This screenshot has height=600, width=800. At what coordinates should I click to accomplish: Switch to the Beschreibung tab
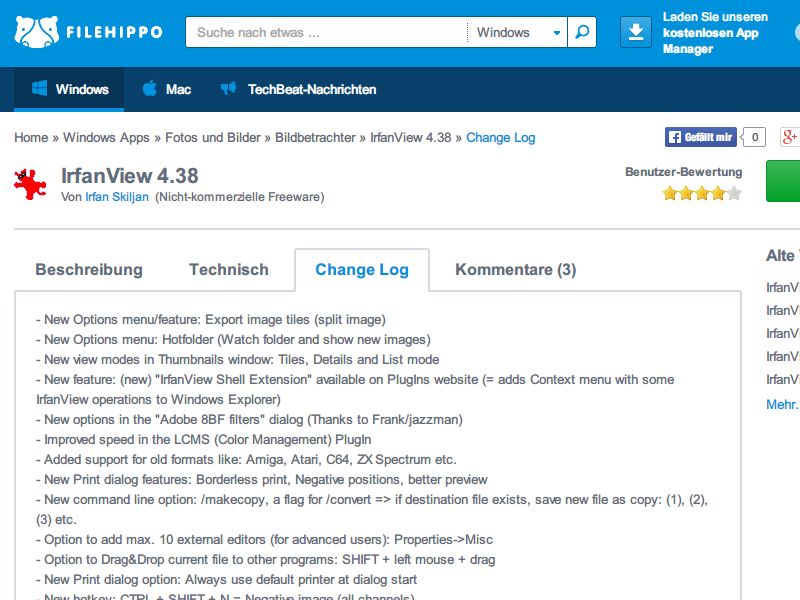(89, 269)
